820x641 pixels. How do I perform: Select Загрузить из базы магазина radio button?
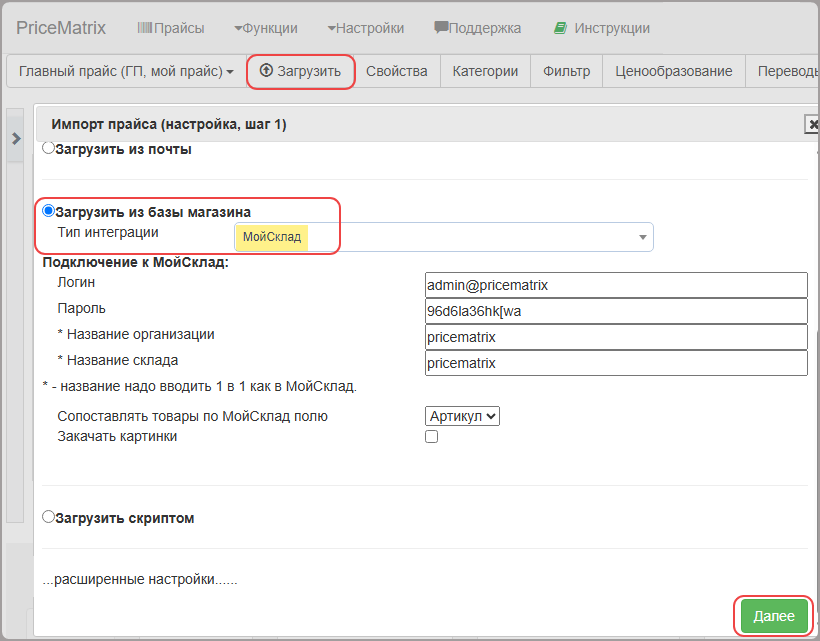[48, 211]
